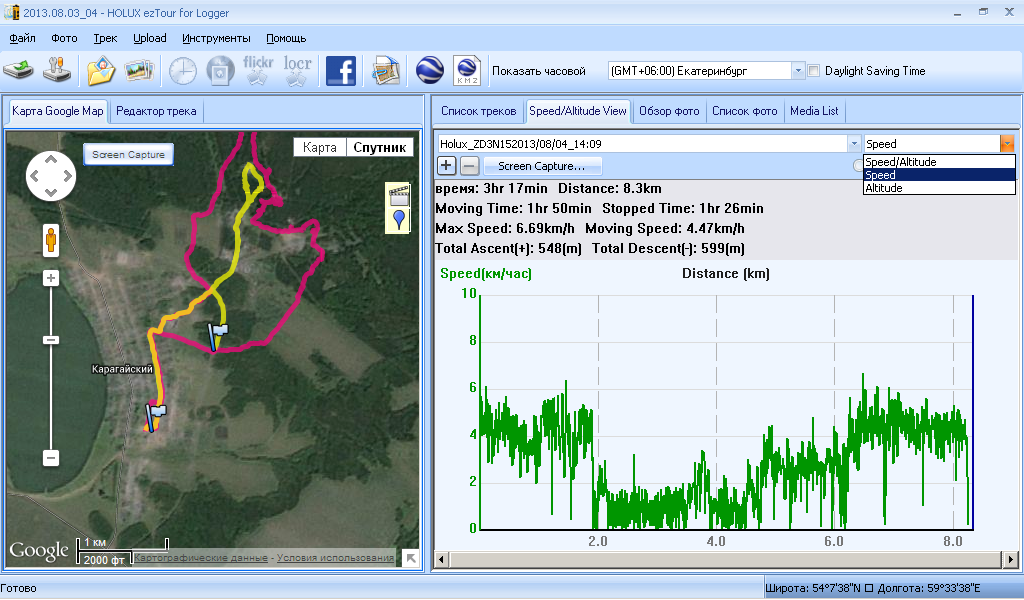Open the Upload menu

tap(150, 38)
